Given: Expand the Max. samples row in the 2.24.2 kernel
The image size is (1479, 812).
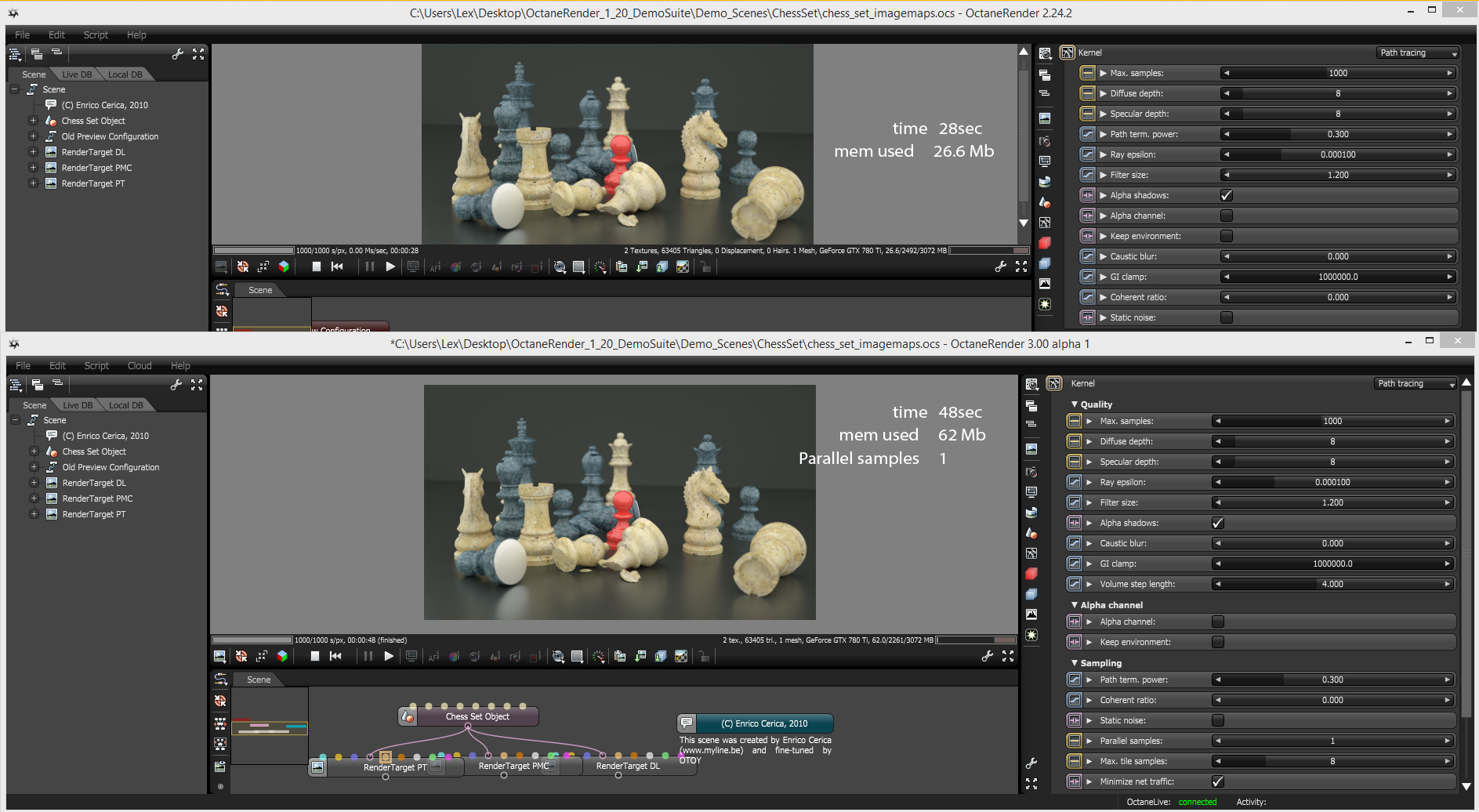Looking at the screenshot, I should click(1103, 73).
